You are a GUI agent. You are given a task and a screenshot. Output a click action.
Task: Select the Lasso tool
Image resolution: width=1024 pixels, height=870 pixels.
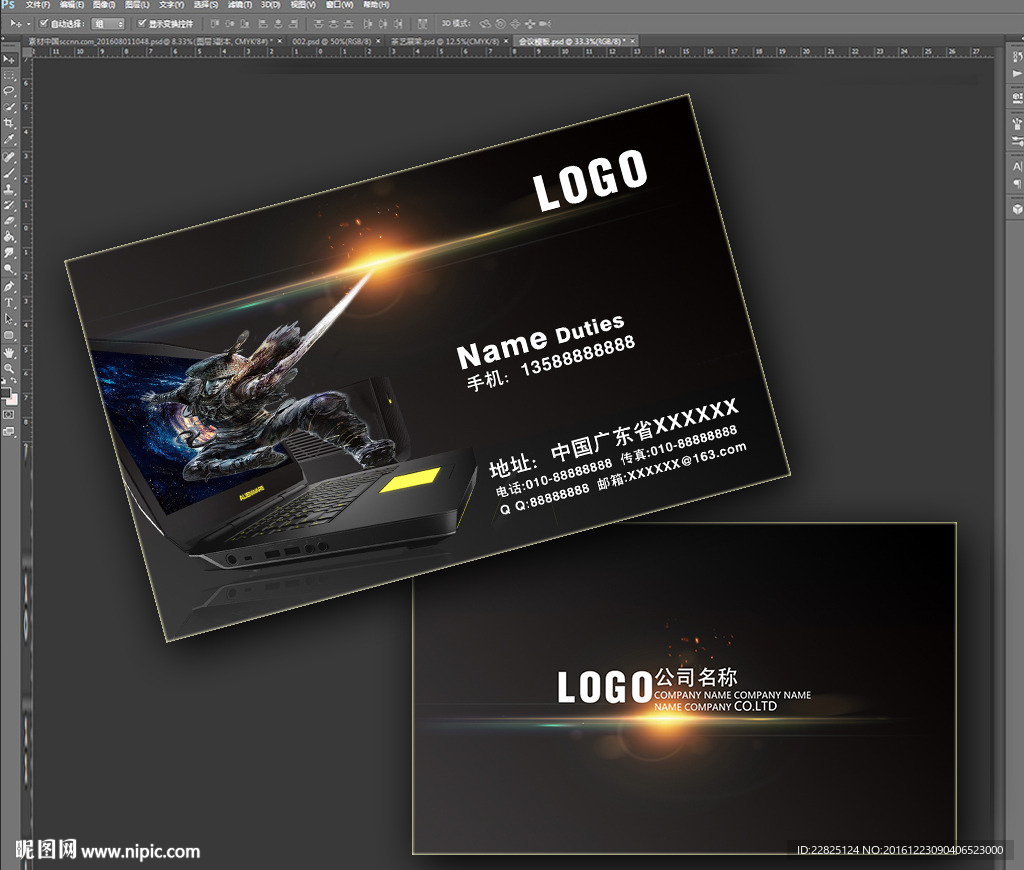tap(8, 91)
